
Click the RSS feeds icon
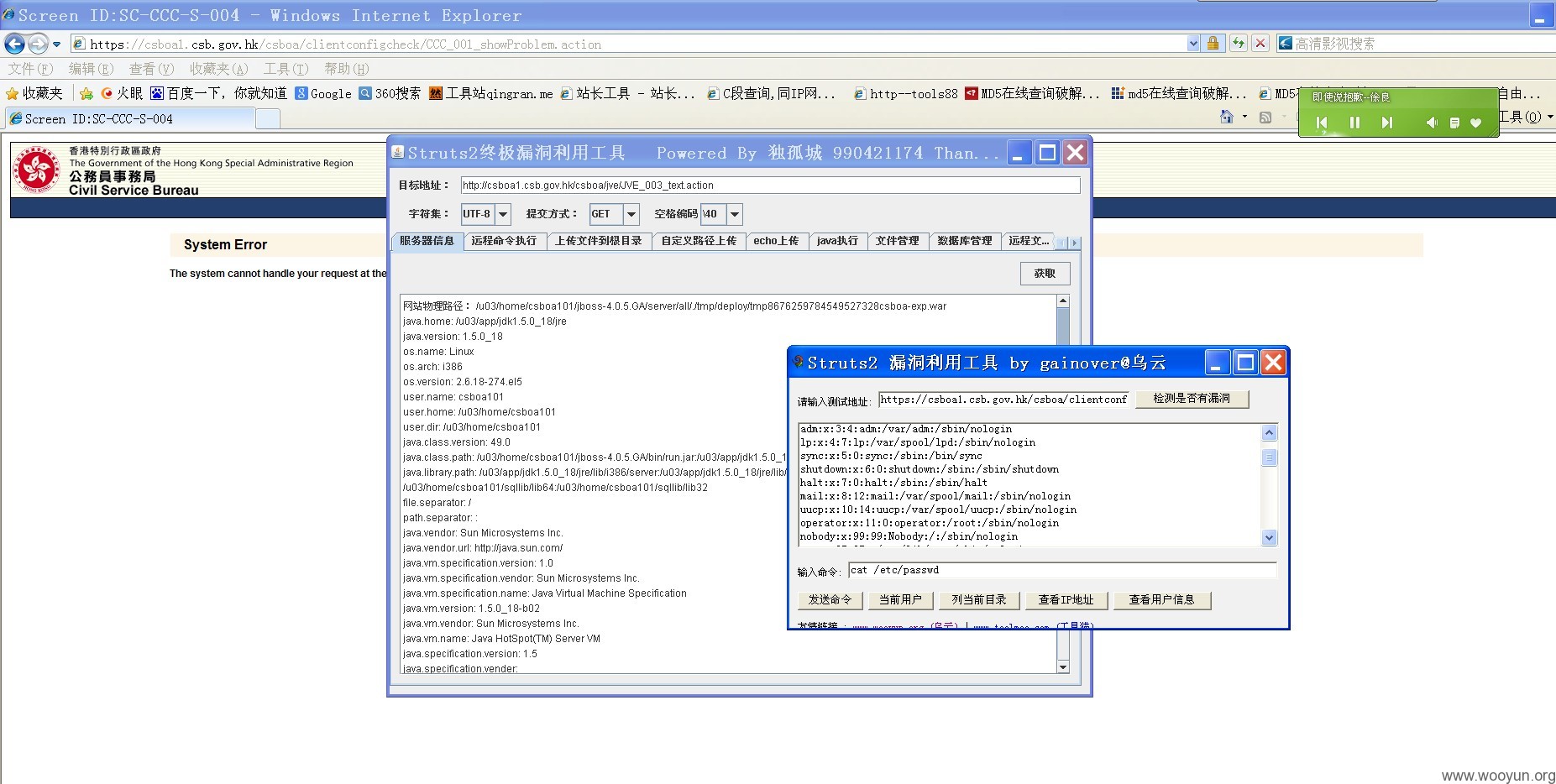point(1265,117)
